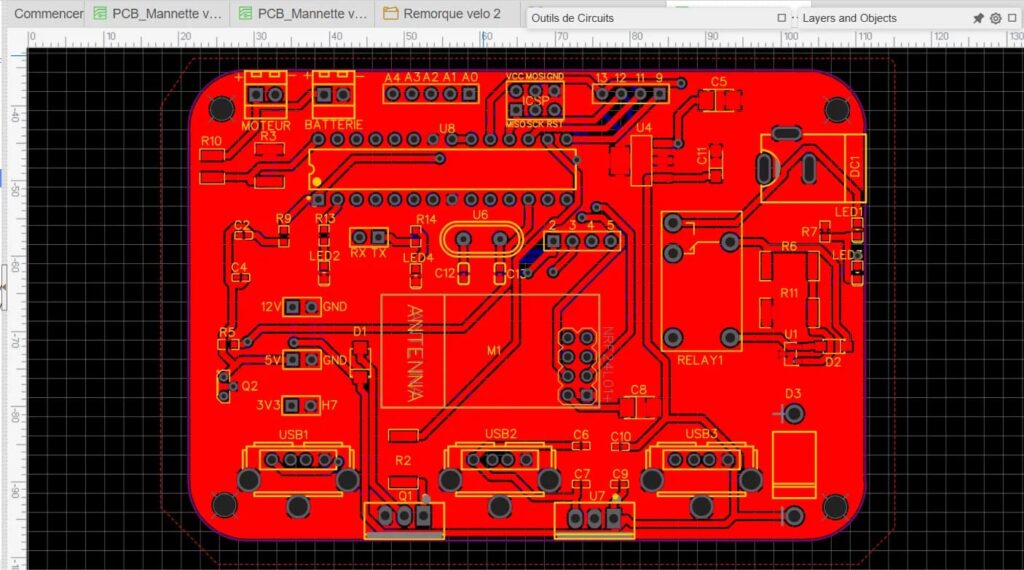The image size is (1024, 570).
Task: Maximize the Outils de Circuits panel
Action: 782,18
